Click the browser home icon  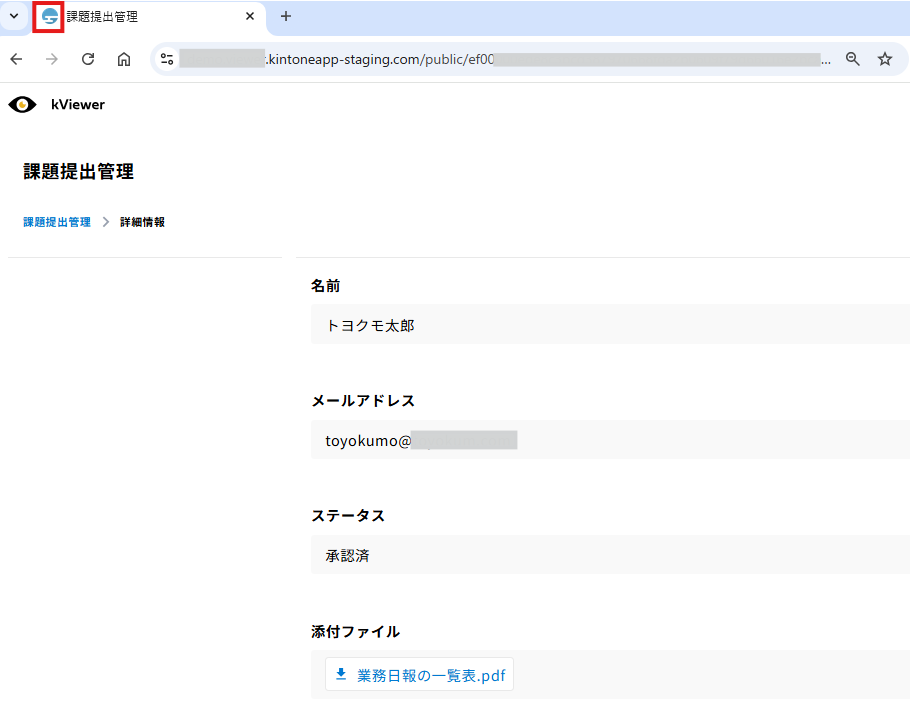click(x=124, y=59)
